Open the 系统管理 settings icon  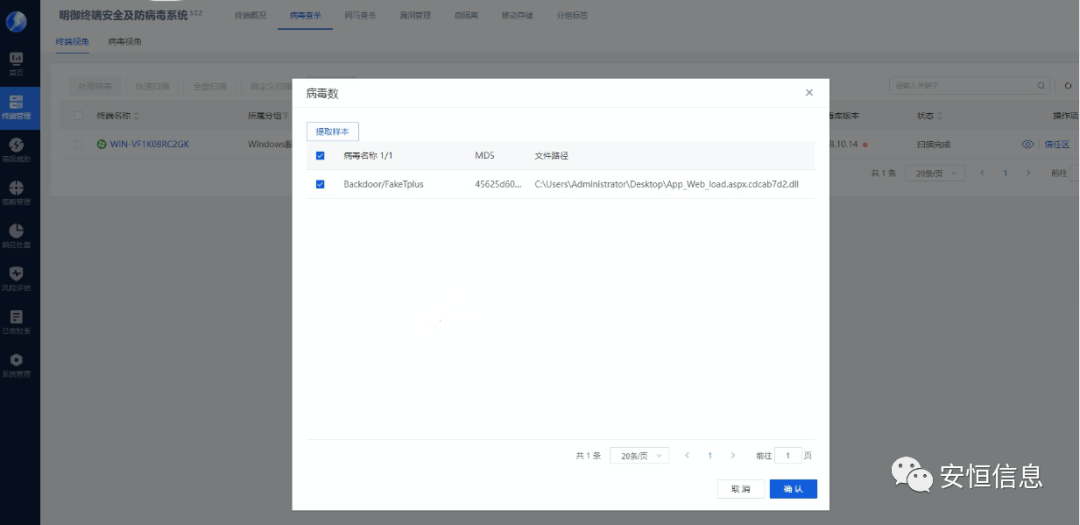click(x=16, y=364)
